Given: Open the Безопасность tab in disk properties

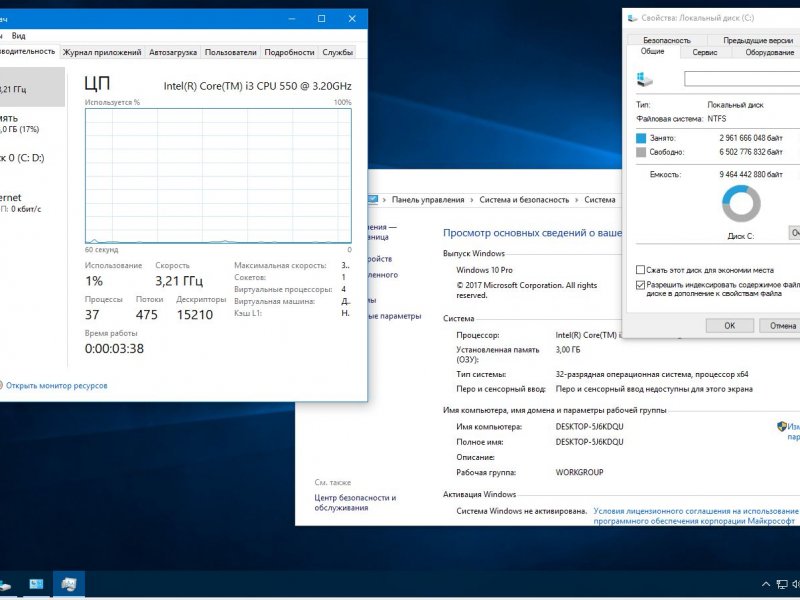Looking at the screenshot, I should [x=667, y=40].
